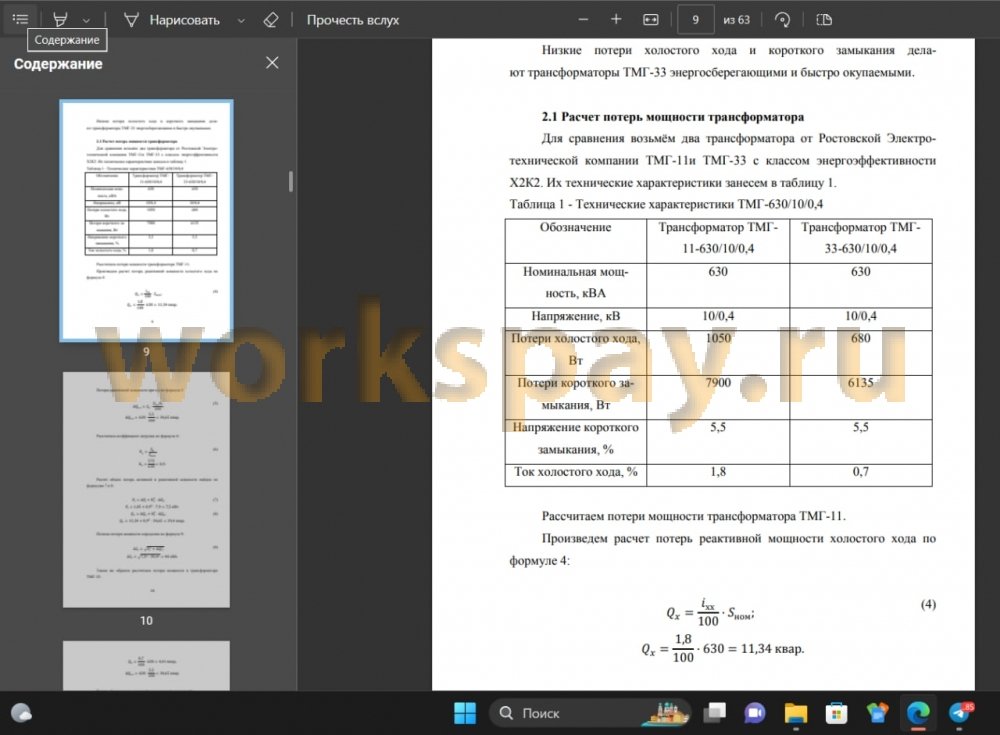
Task: Open the partially visible page 11 thumbnail
Action: coord(146,665)
